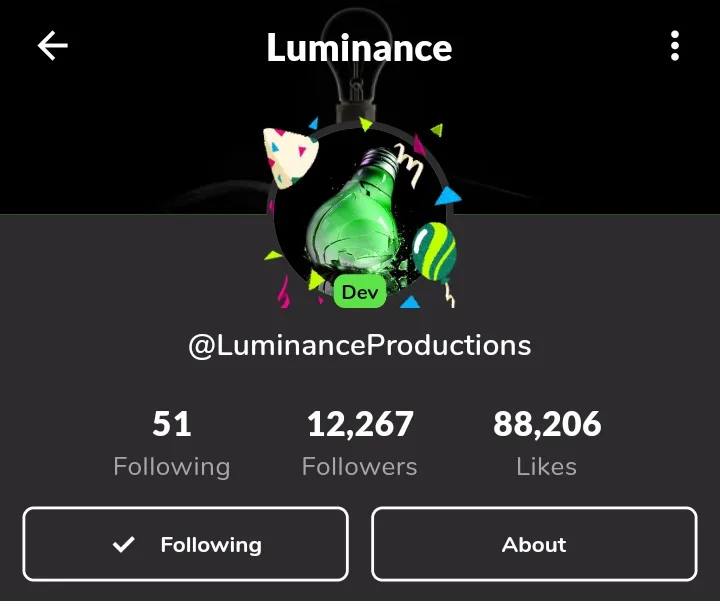
Task: Select the @LuminanceProductions username
Action: coord(360,345)
